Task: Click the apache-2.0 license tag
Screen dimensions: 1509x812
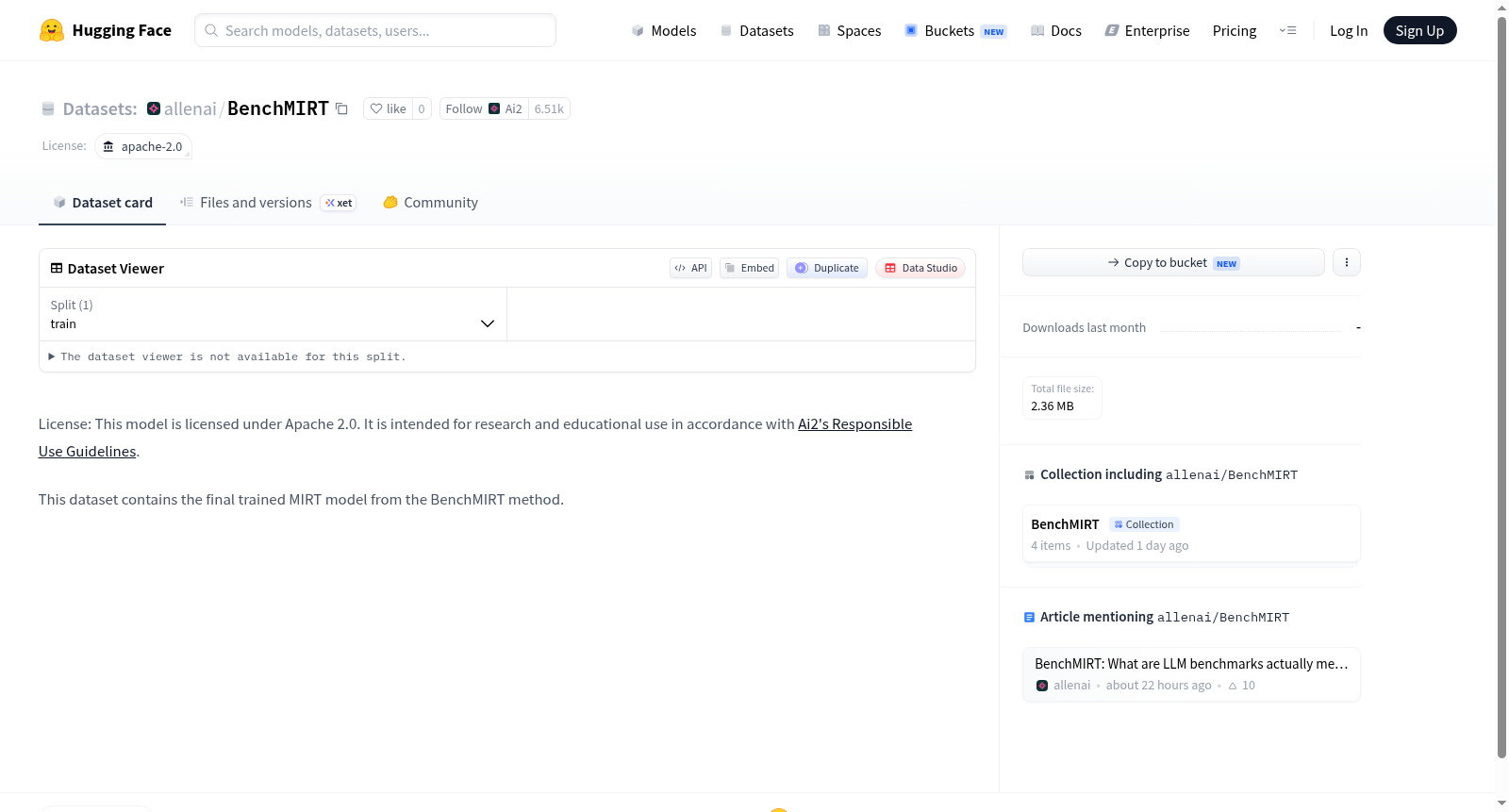Action: (x=143, y=146)
